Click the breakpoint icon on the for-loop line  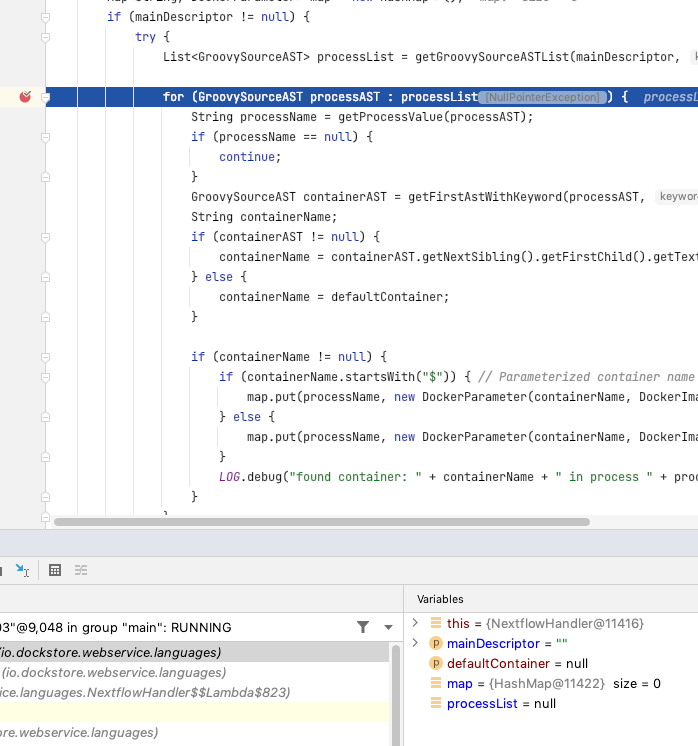(x=25, y=97)
